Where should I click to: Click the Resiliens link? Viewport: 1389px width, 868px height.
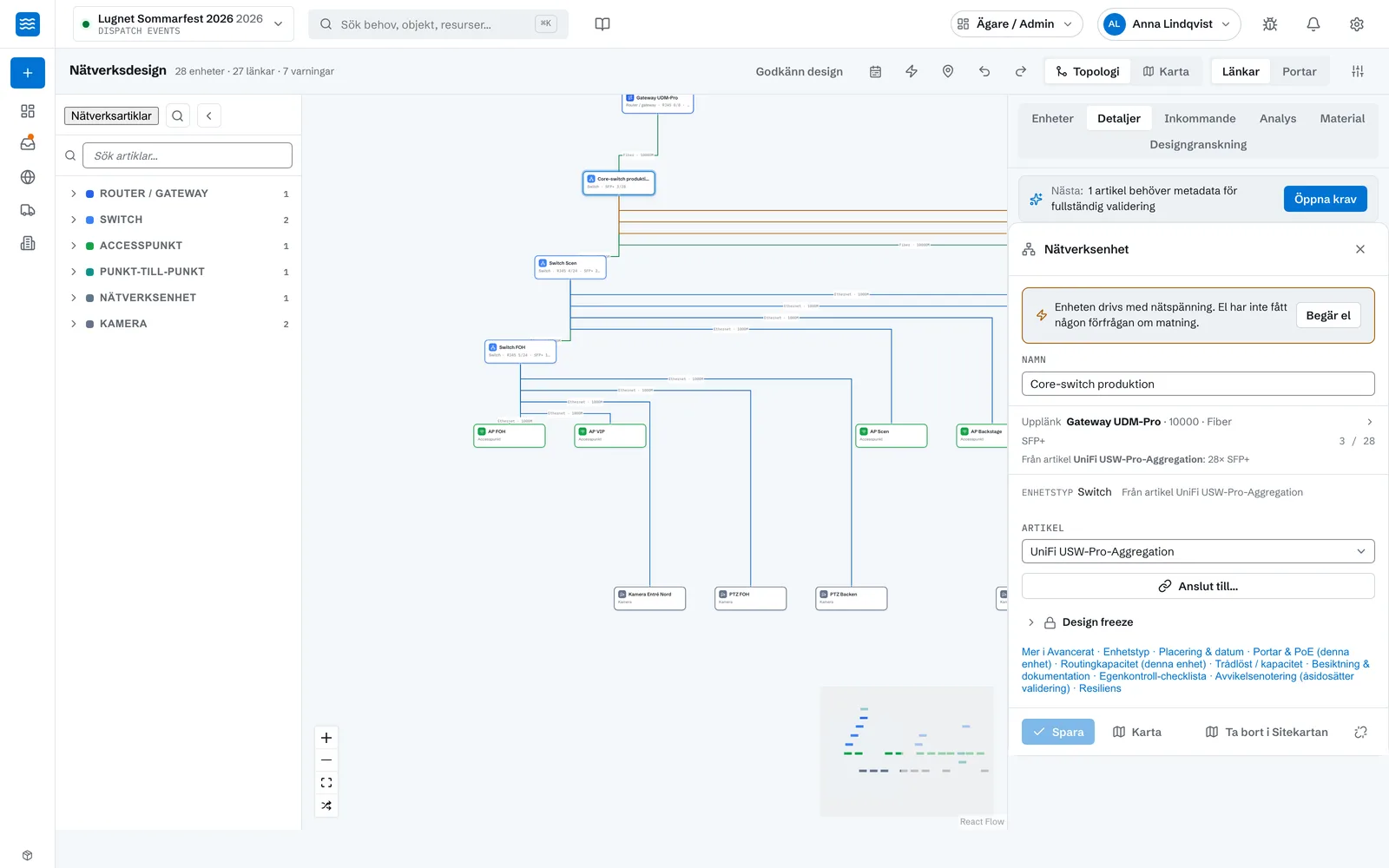[1100, 688]
